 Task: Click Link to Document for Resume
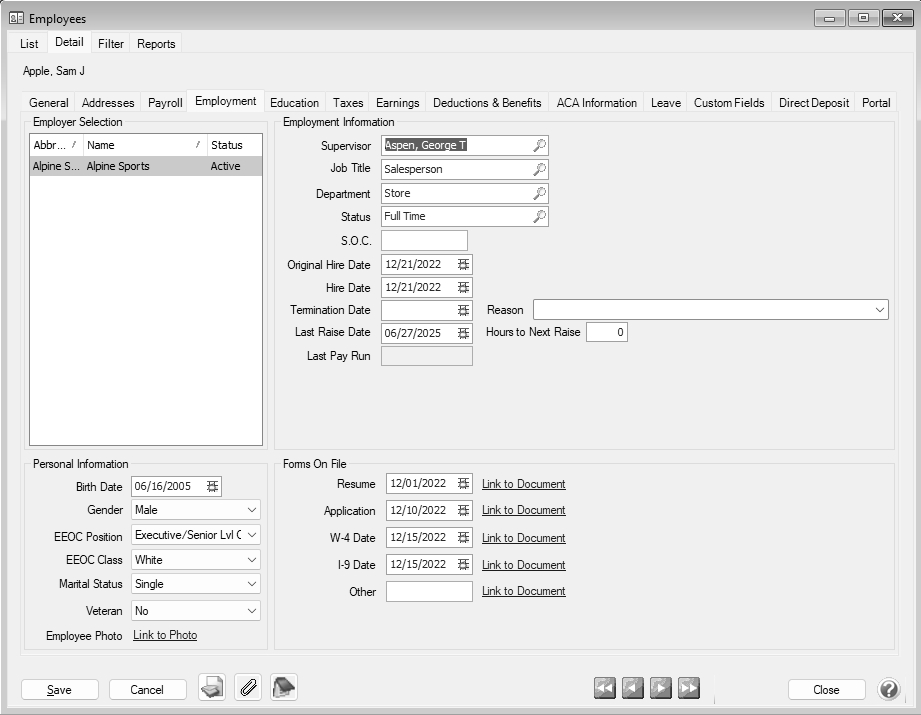(x=523, y=484)
